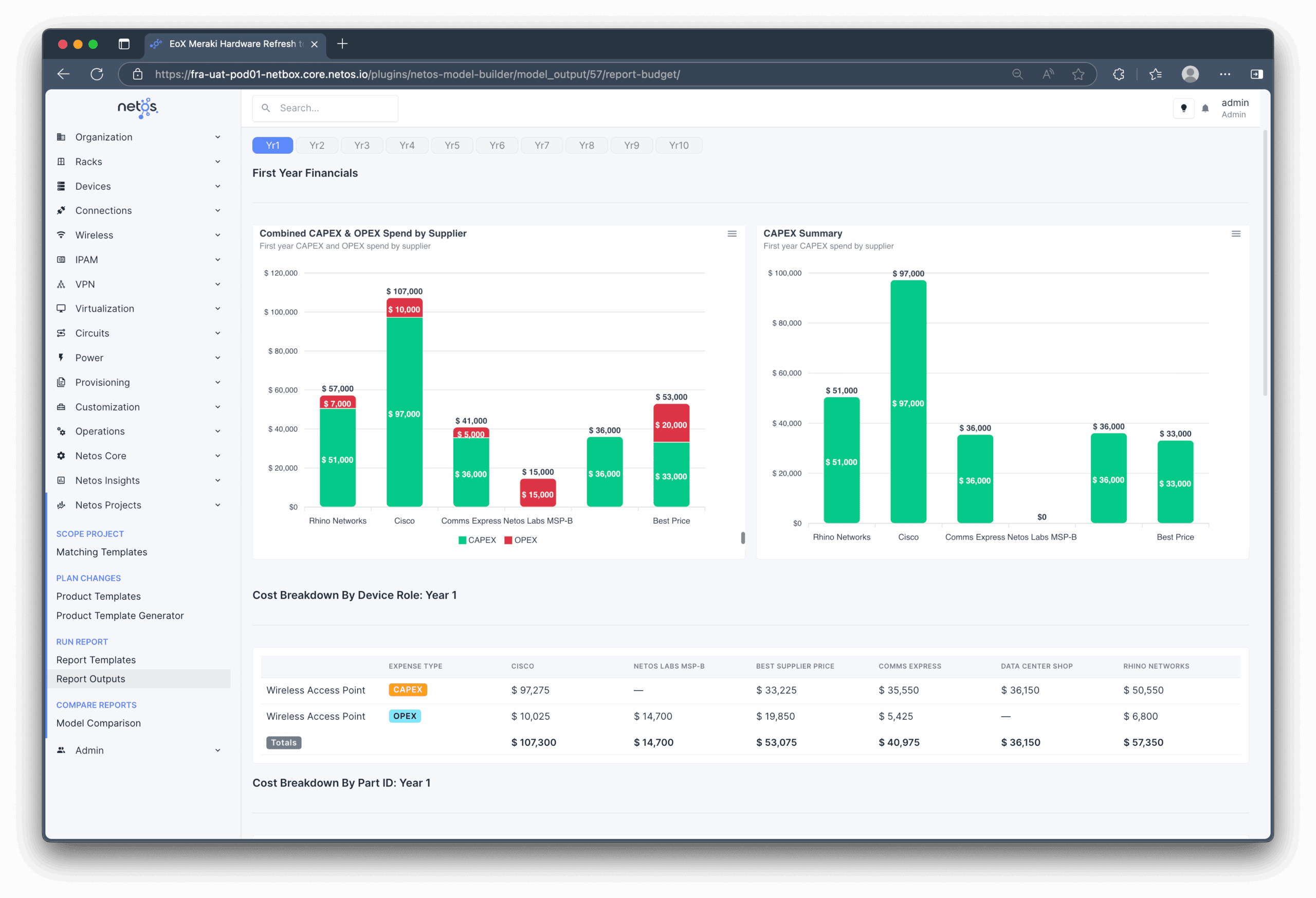The width and height of the screenshot is (1316, 898).
Task: Click the Cisco CAPEX green bar segment
Action: click(x=405, y=412)
